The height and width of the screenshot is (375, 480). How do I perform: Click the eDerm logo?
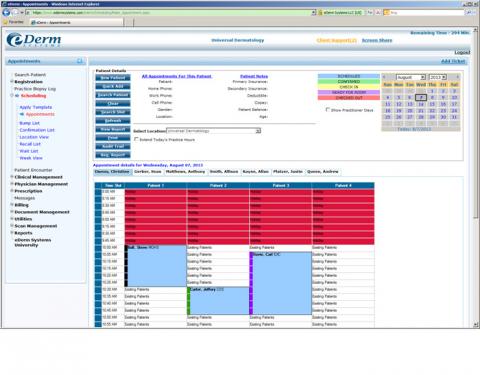34,40
